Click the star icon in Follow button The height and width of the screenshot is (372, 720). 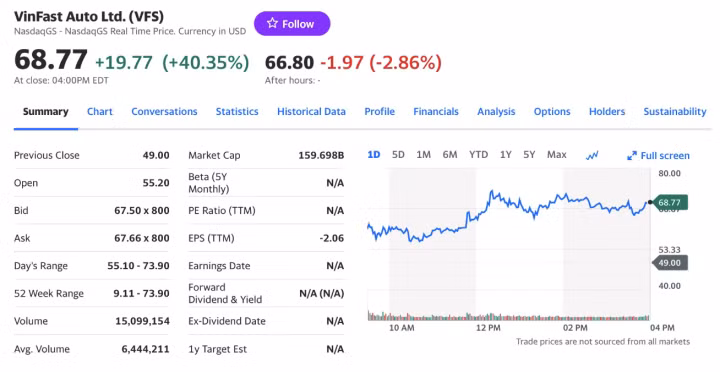272,23
